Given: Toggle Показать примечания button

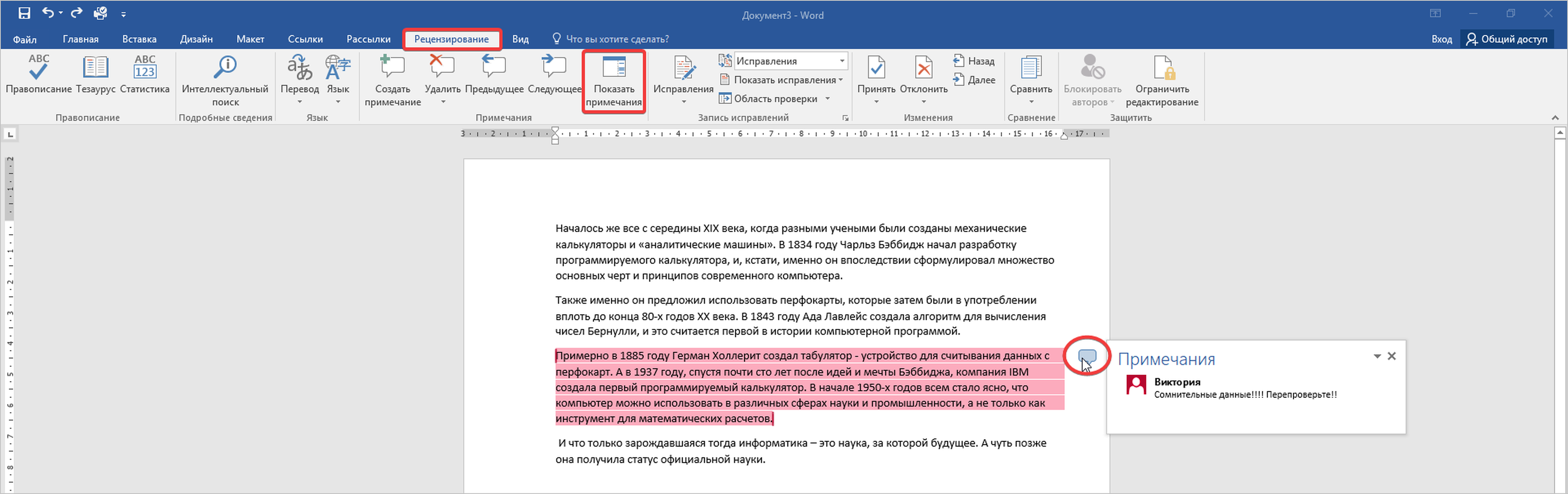Looking at the screenshot, I should [614, 81].
